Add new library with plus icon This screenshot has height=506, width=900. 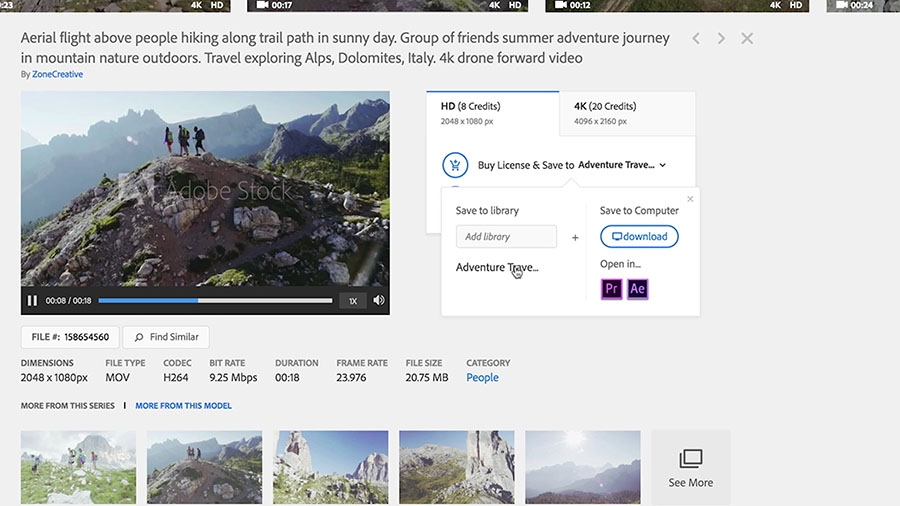point(575,238)
